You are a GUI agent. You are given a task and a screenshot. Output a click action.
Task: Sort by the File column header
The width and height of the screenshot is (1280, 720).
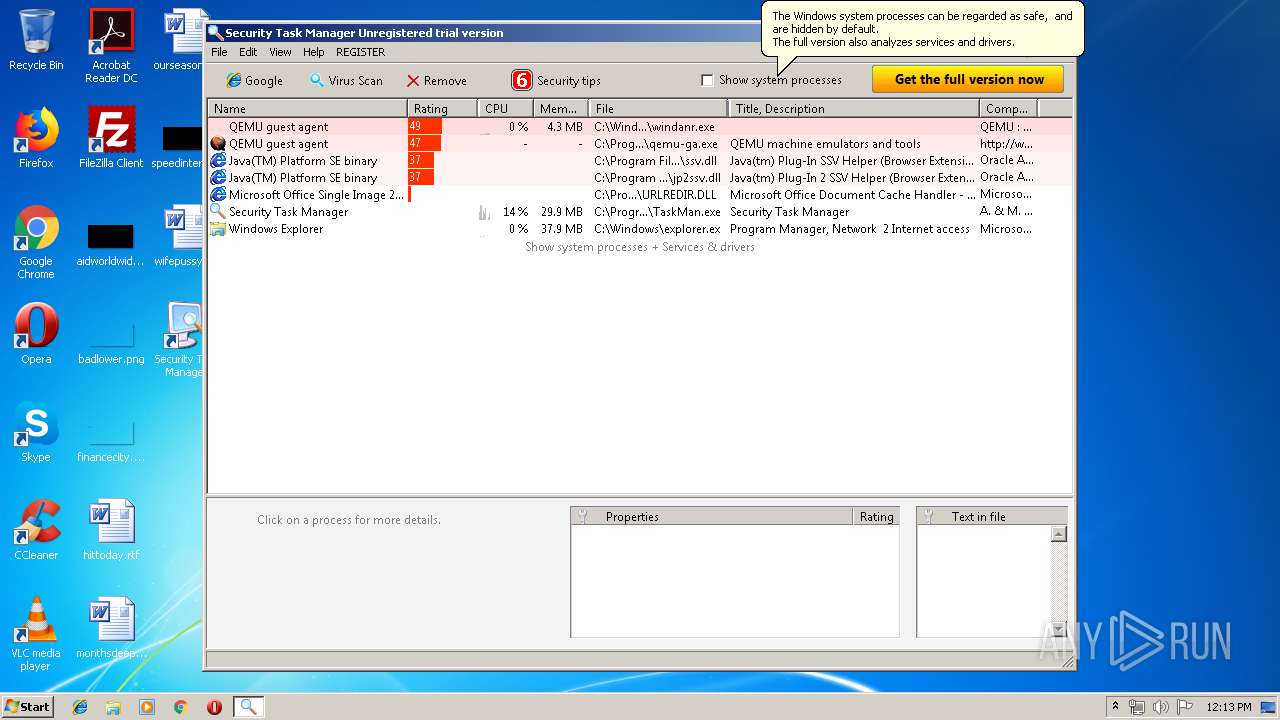click(658, 108)
